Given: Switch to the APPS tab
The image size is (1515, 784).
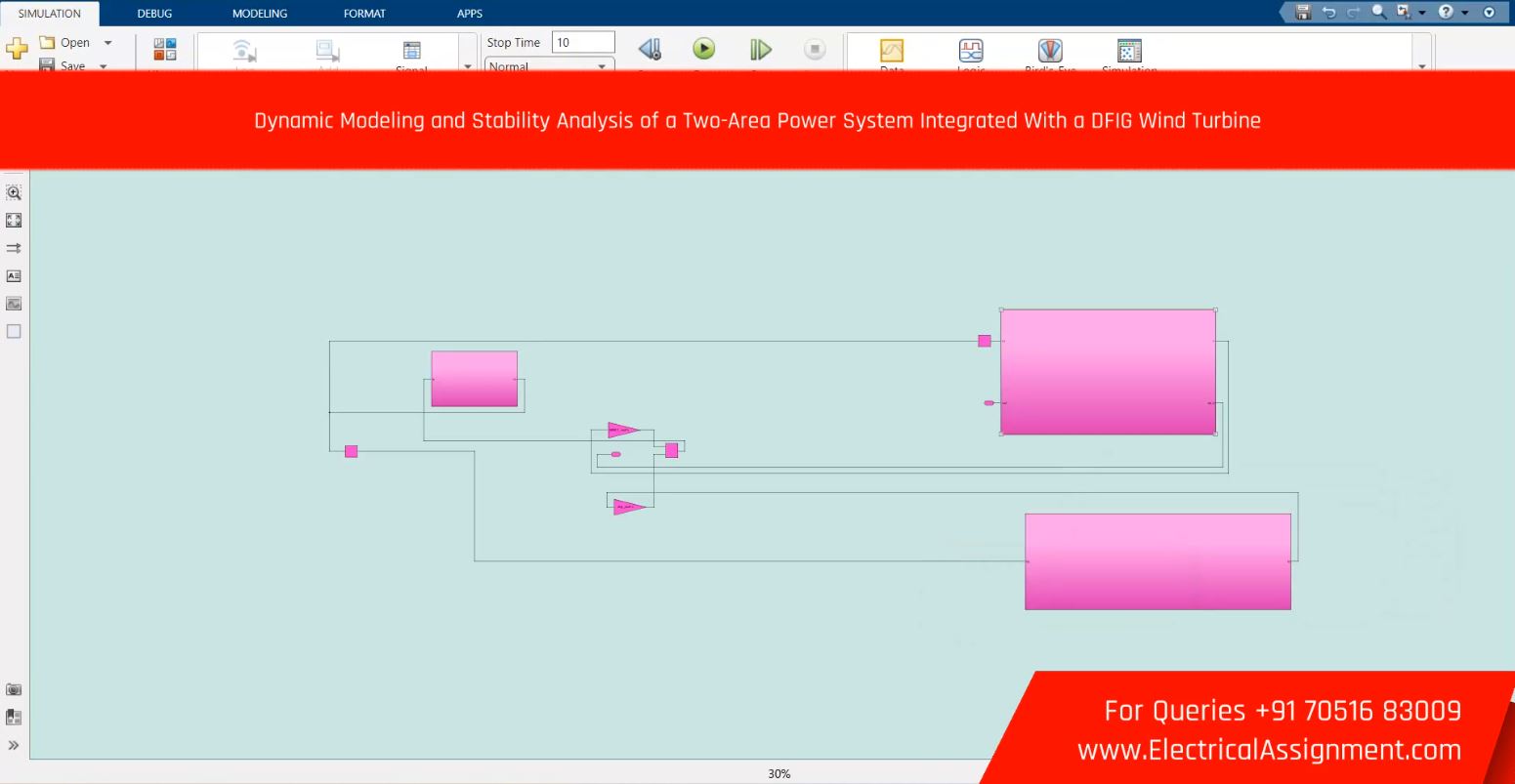Looking at the screenshot, I should pos(470,14).
